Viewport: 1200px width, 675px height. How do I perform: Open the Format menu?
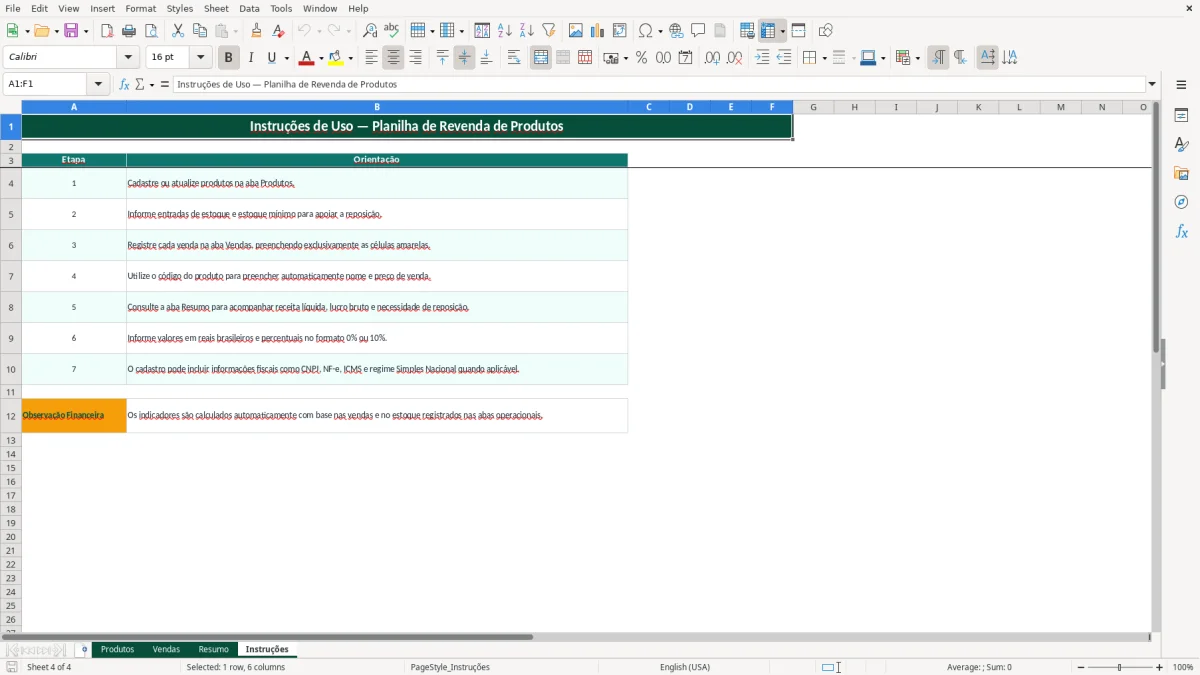(140, 8)
